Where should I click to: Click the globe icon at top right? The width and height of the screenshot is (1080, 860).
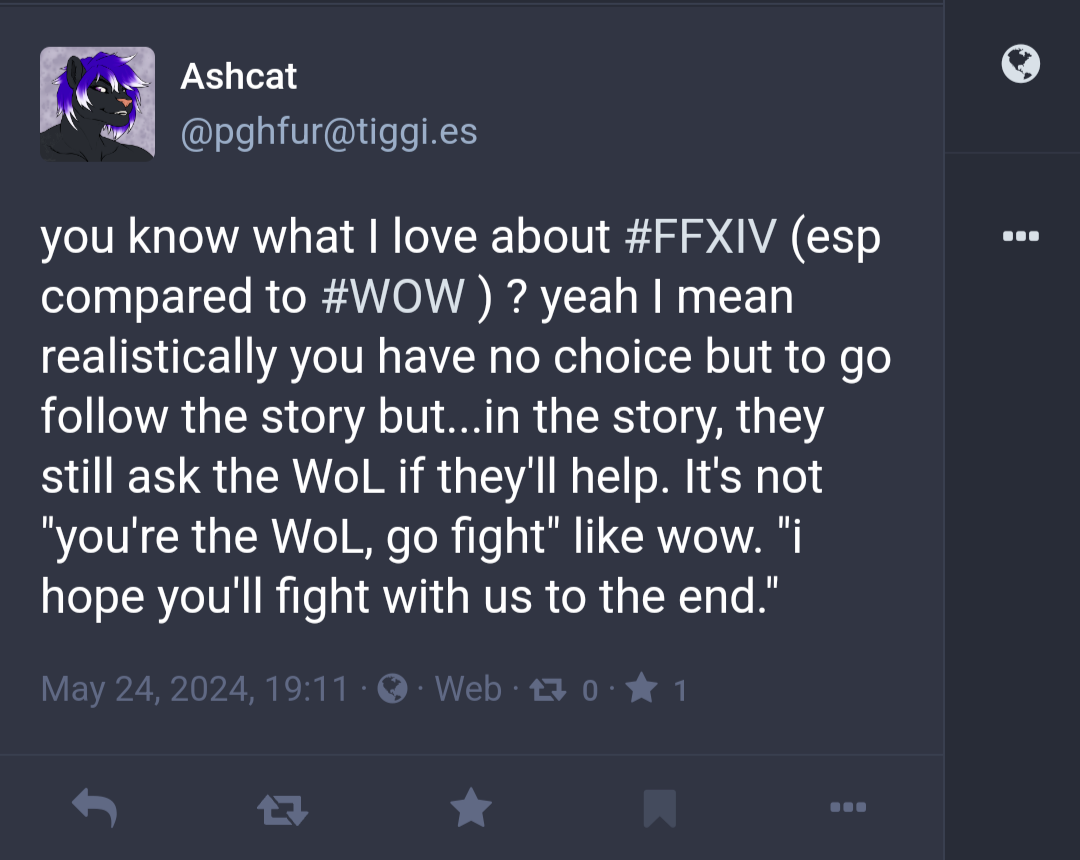click(x=1021, y=64)
